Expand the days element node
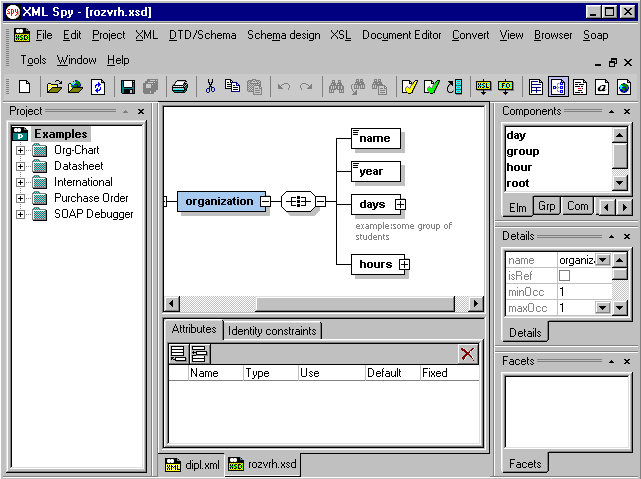Viewport: 641px width, 479px height. point(401,205)
